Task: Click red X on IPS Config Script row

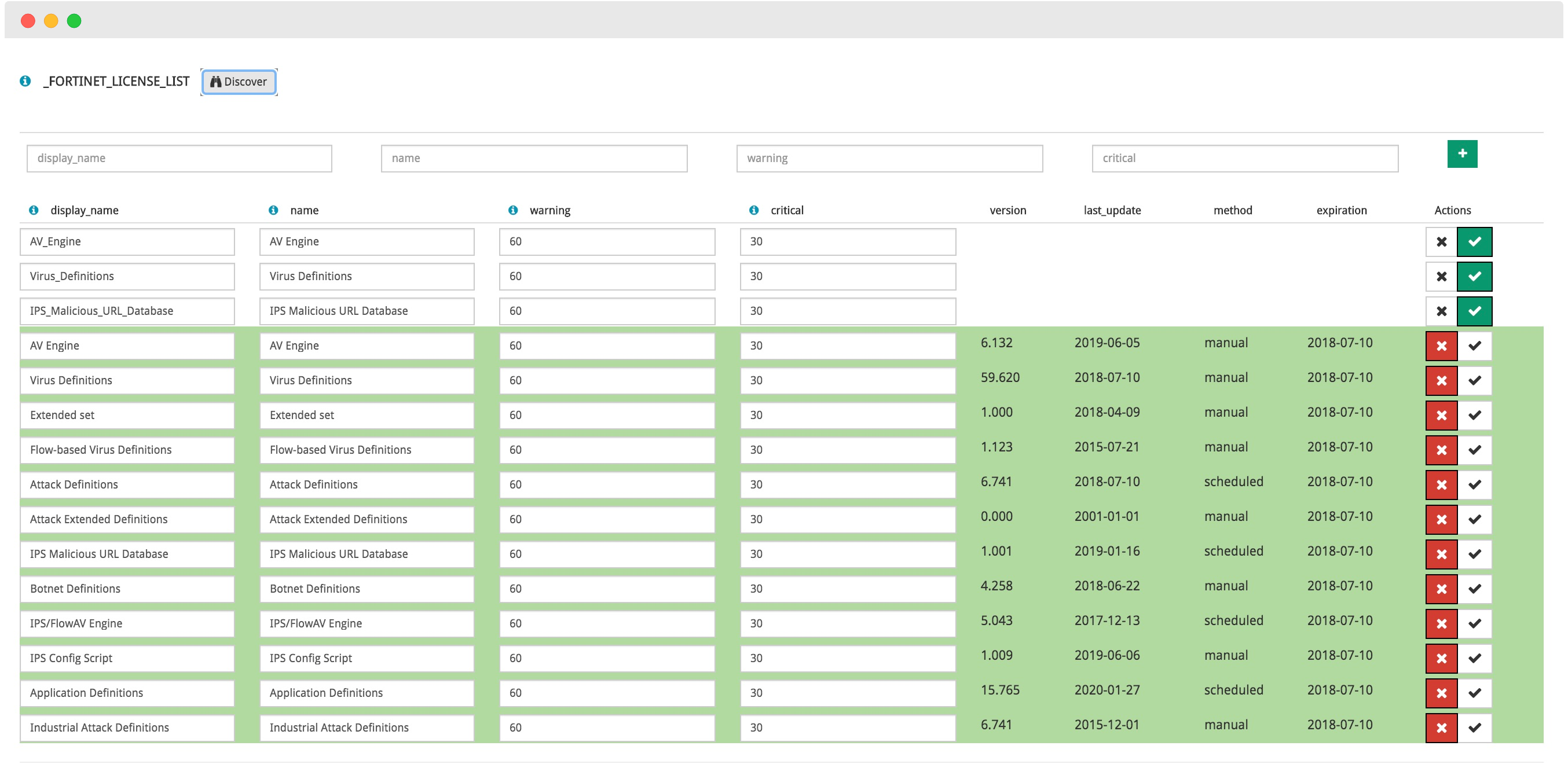Action: click(x=1441, y=658)
